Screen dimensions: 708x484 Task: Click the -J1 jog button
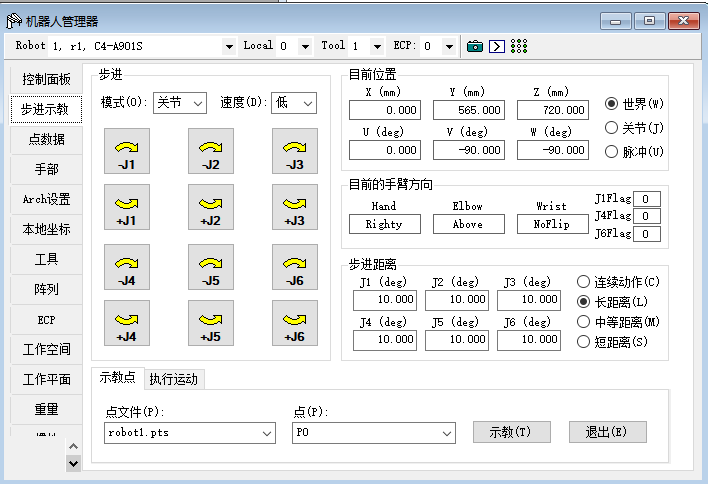click(x=127, y=152)
